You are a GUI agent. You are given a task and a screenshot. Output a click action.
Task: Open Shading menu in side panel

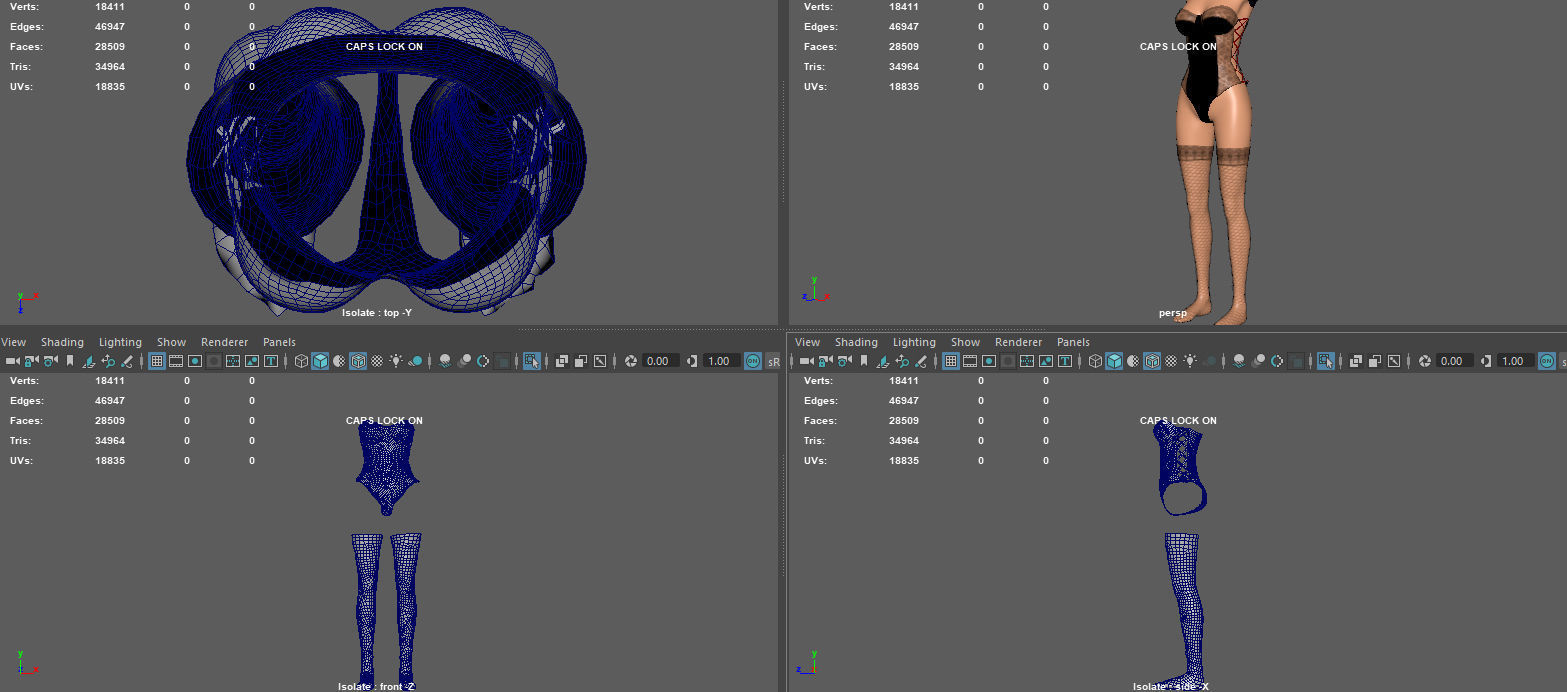856,342
